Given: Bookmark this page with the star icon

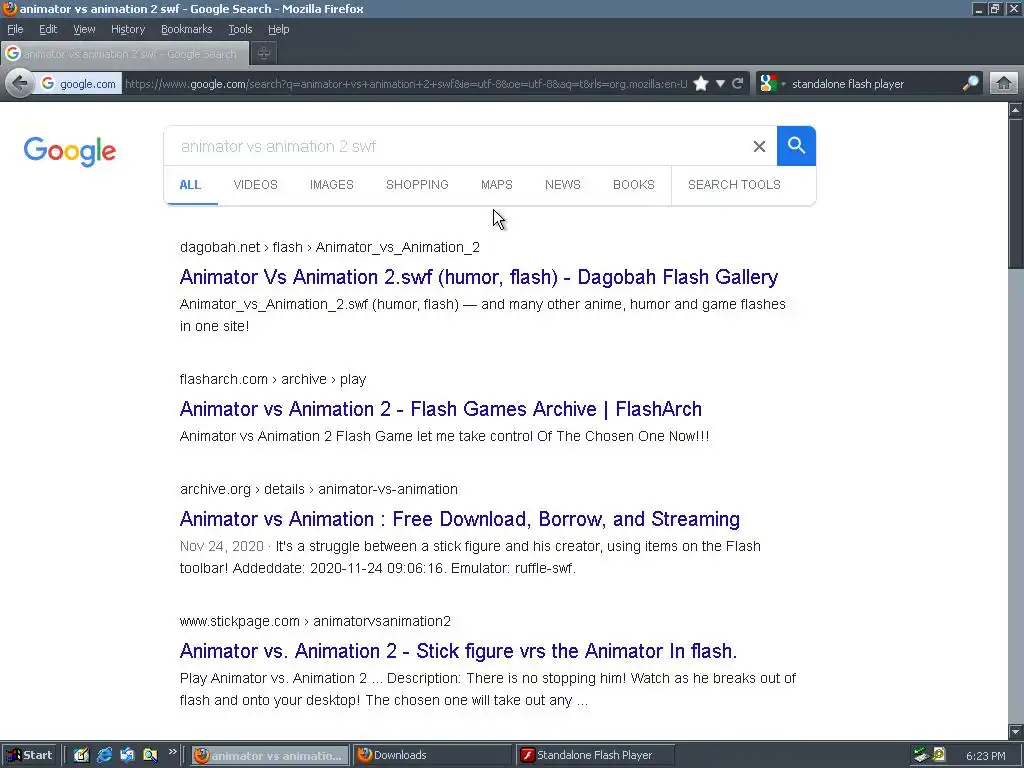Looking at the screenshot, I should pos(701,84).
